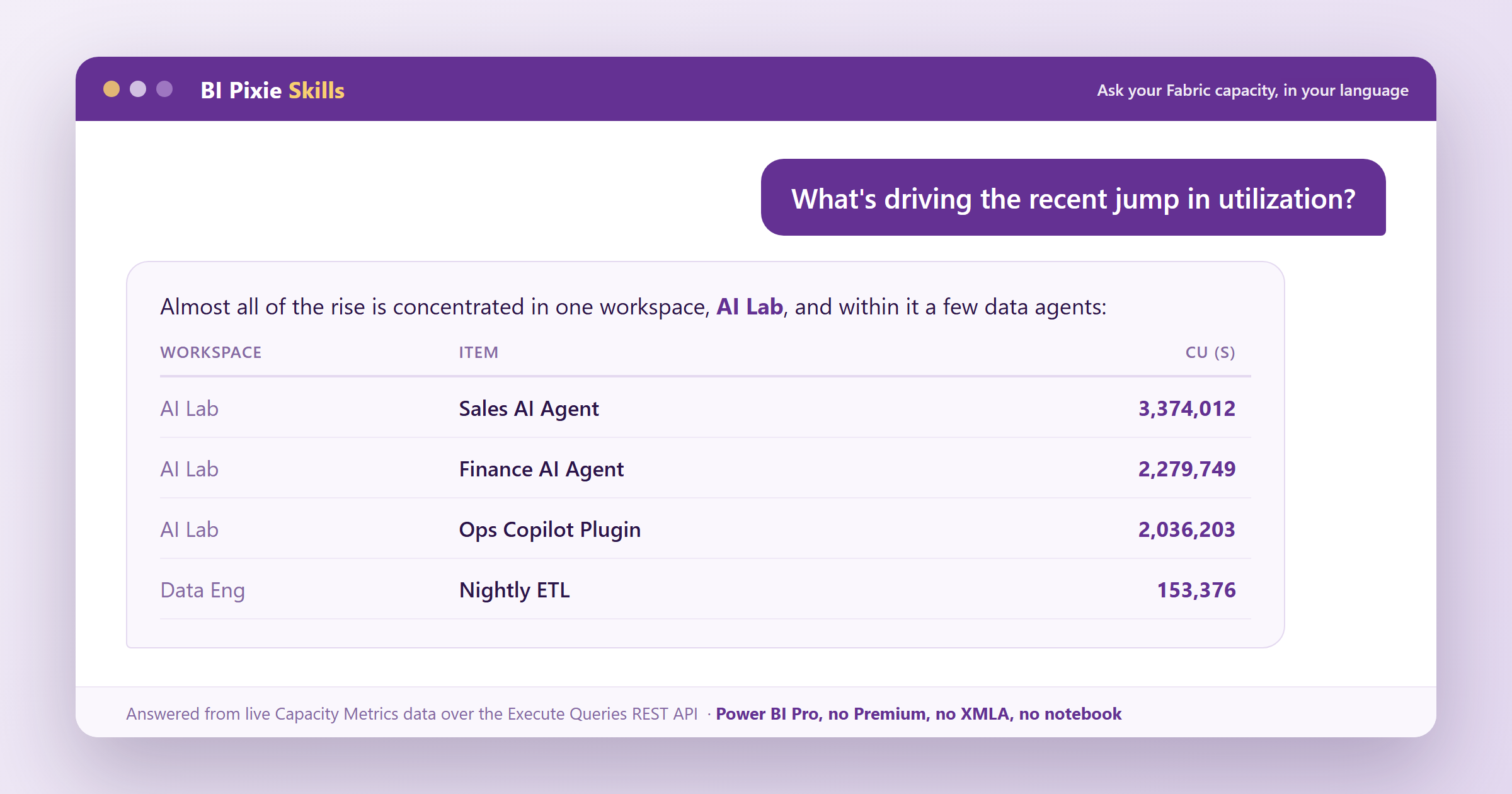Select the Sales AI Agent item

(x=529, y=408)
